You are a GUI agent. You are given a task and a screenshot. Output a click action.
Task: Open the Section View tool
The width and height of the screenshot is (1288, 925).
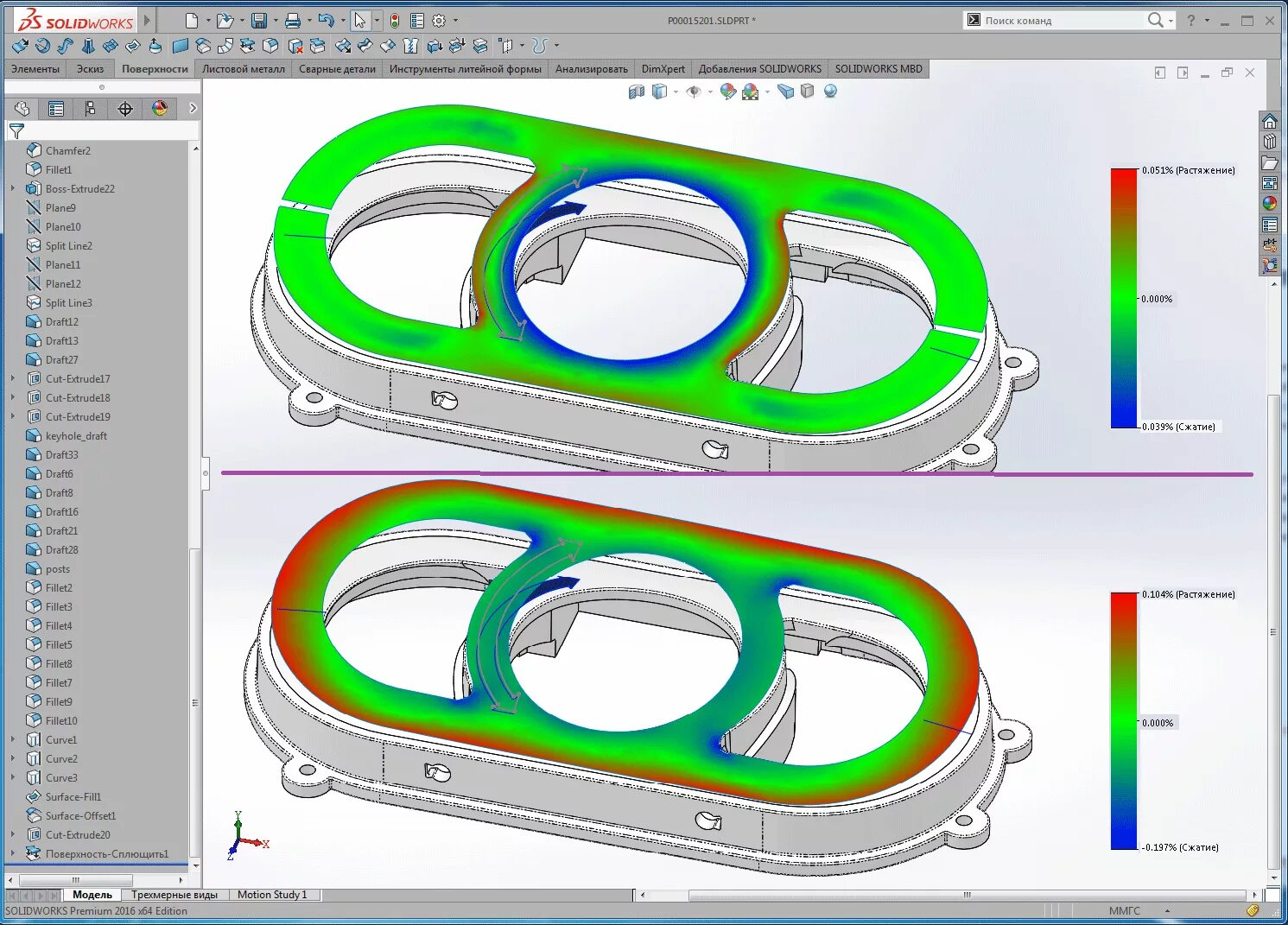[x=637, y=91]
